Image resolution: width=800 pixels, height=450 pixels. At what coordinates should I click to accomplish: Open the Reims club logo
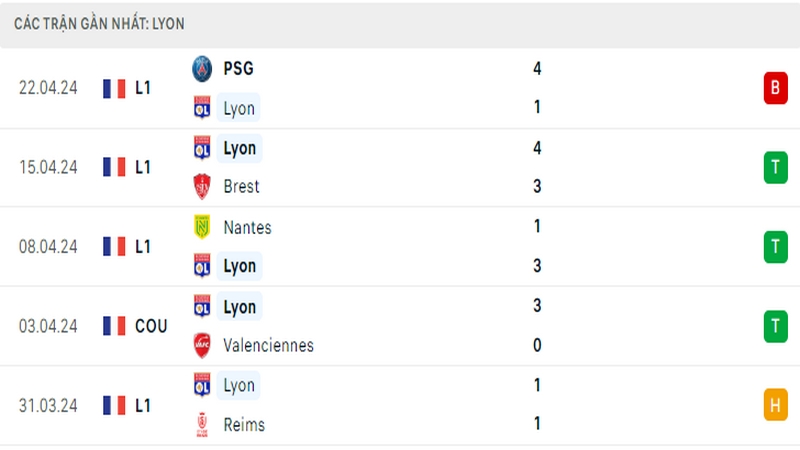click(x=202, y=424)
